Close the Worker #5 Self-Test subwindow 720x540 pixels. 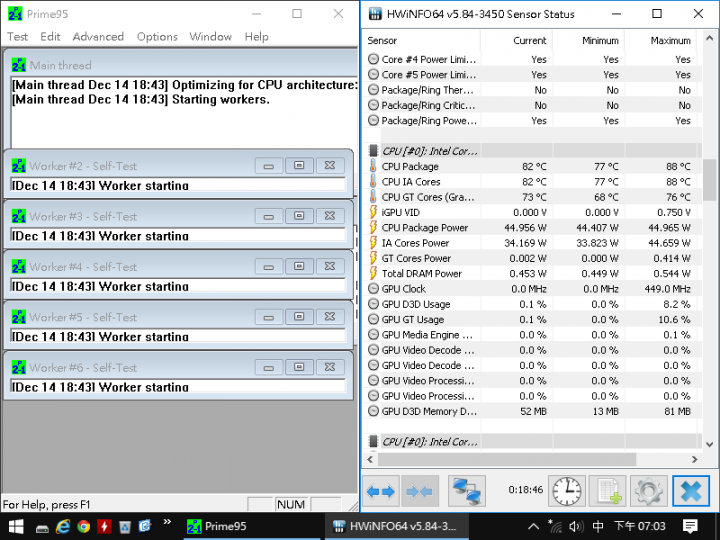coord(330,317)
